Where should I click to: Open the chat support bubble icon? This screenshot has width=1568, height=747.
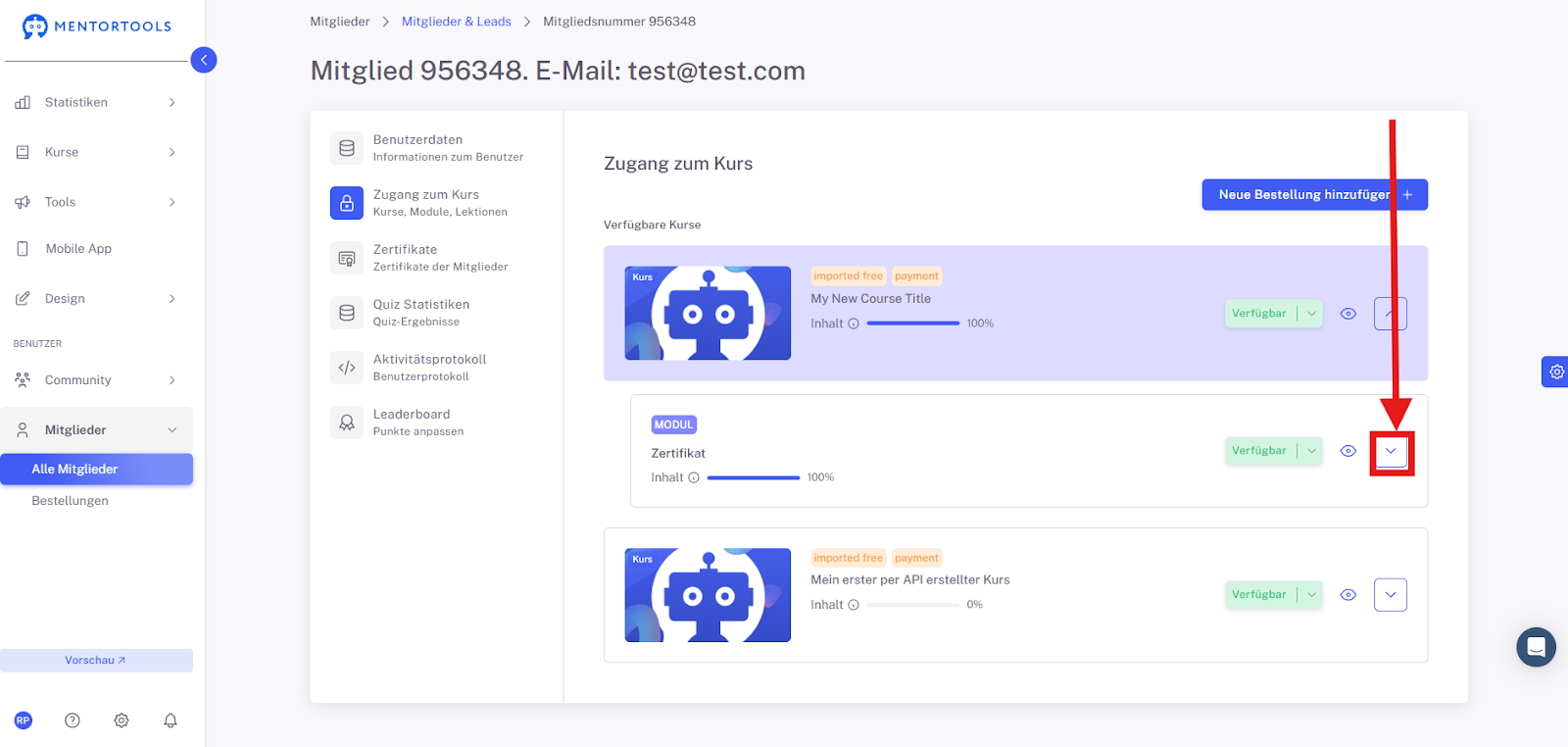pos(1536,647)
